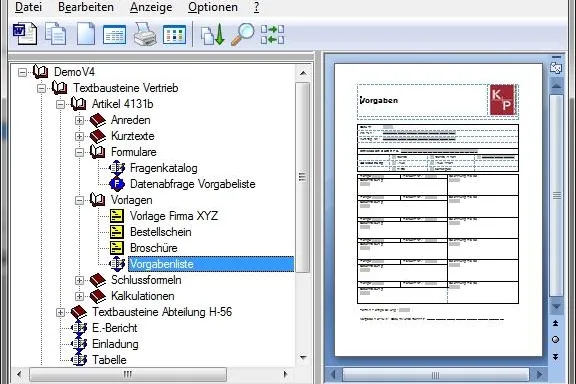
Task: Open the Optionen menu
Action: coord(213,7)
